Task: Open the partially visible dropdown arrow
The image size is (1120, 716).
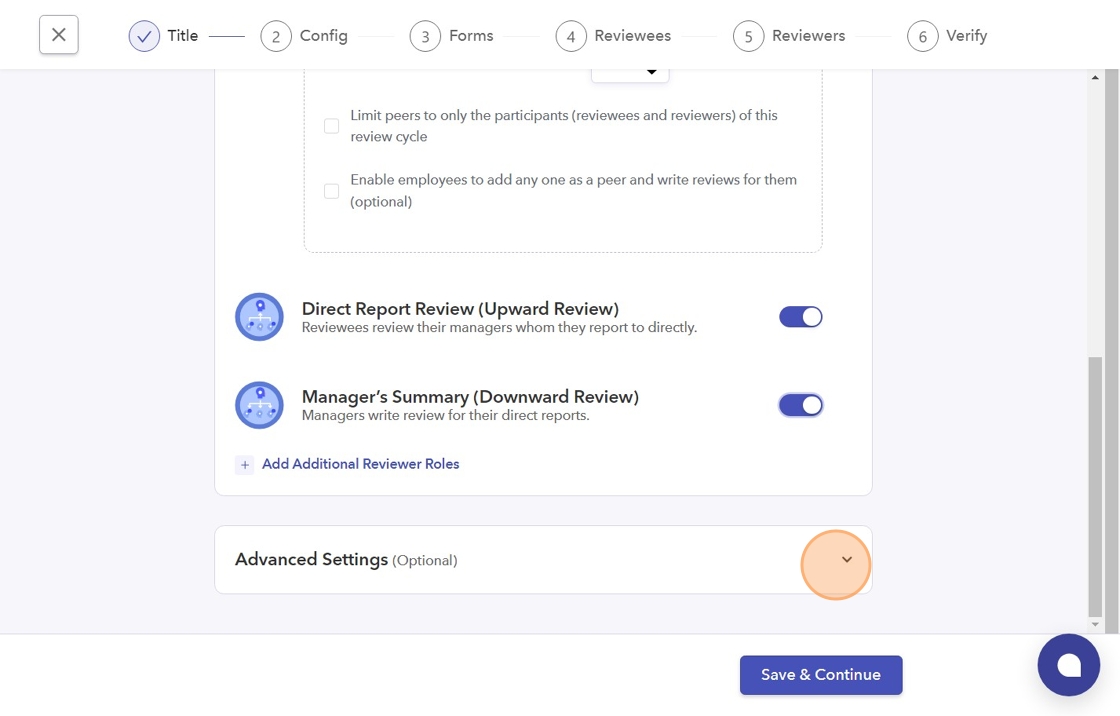Action: click(x=652, y=72)
